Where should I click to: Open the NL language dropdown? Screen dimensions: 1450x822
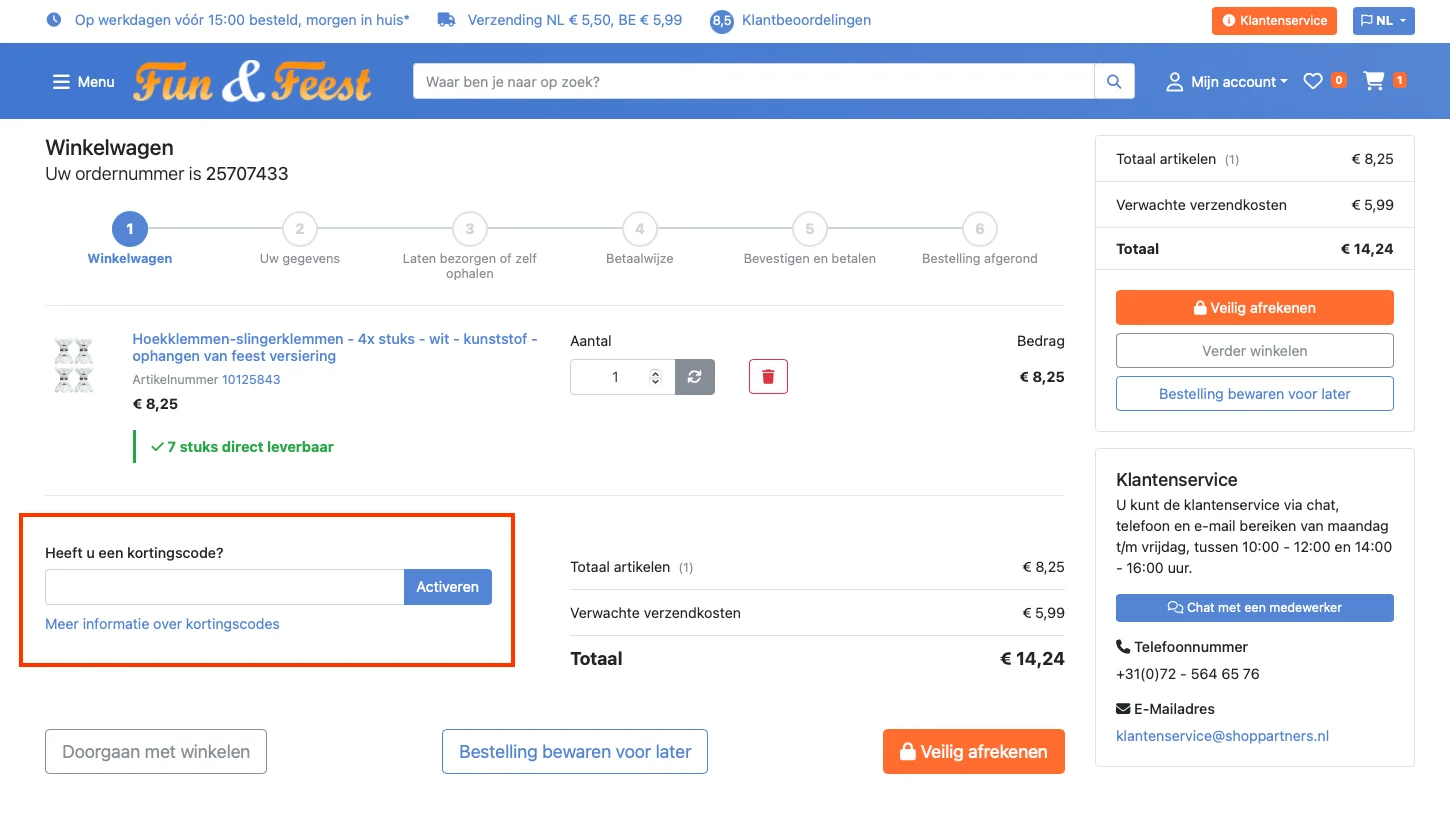1383,21
